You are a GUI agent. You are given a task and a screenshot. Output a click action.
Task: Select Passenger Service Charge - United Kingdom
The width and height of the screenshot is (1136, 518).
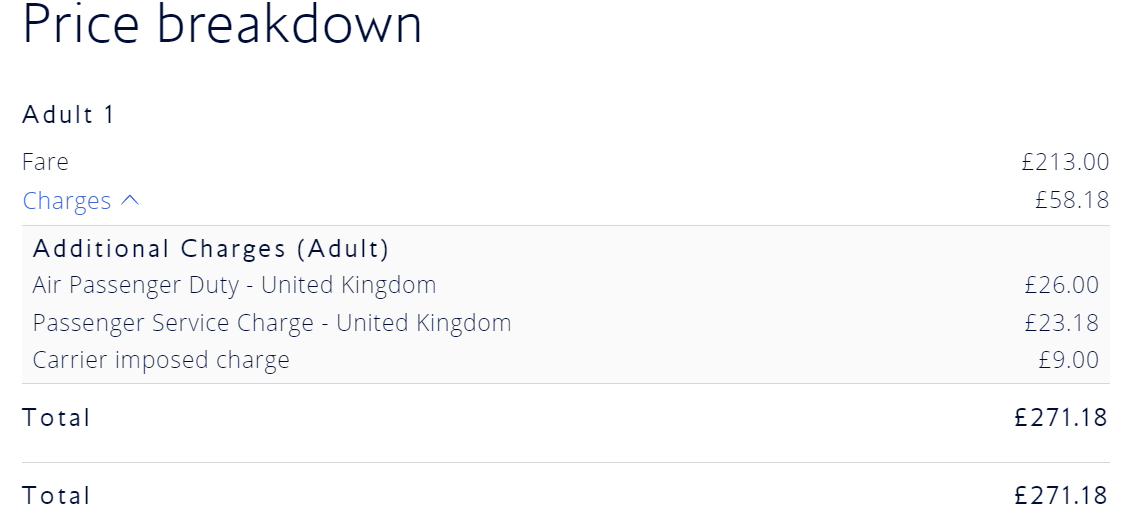click(x=272, y=323)
